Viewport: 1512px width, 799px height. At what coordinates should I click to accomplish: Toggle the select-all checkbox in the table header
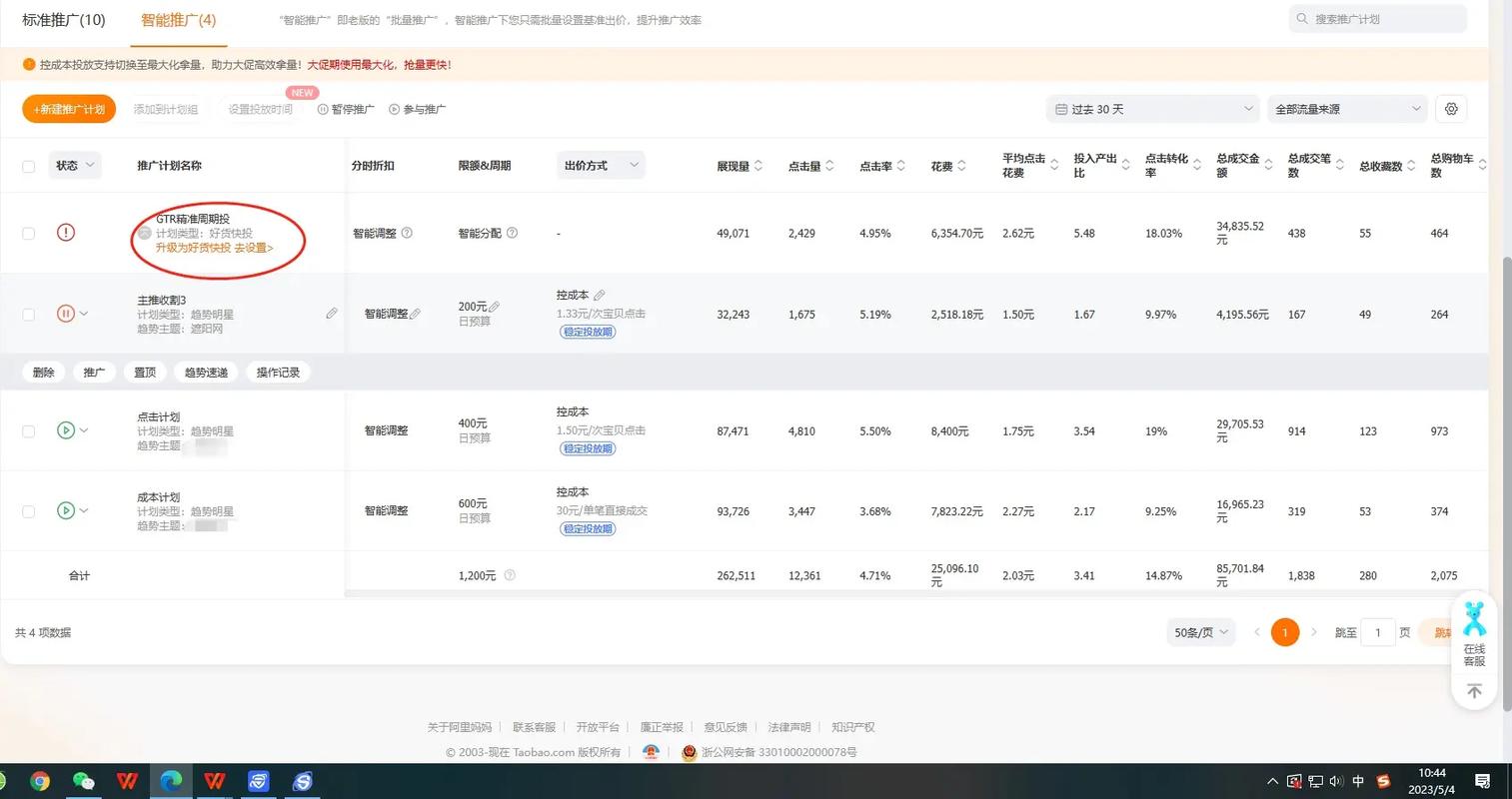coord(28,166)
